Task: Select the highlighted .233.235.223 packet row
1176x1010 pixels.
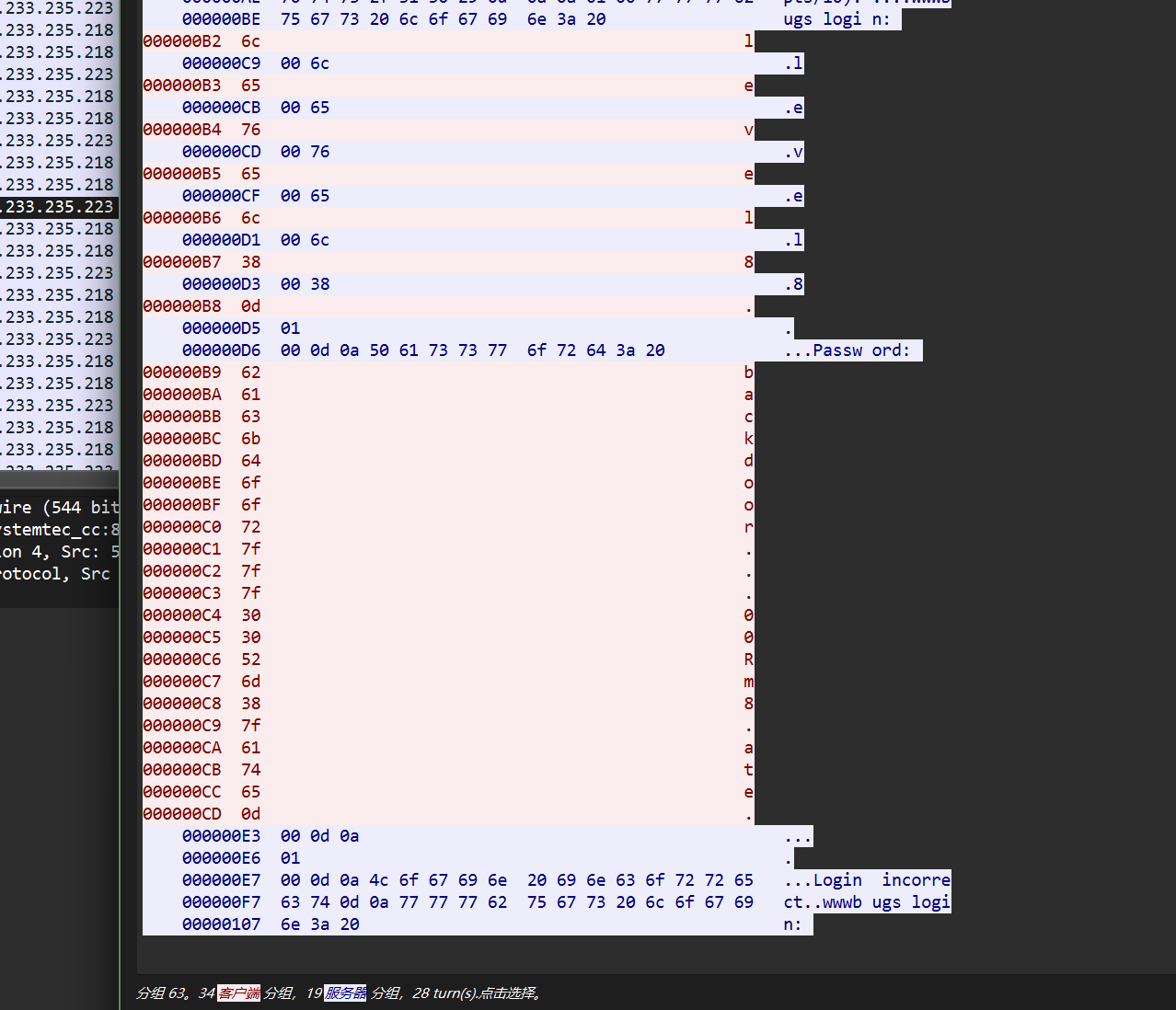Action: 59,207
